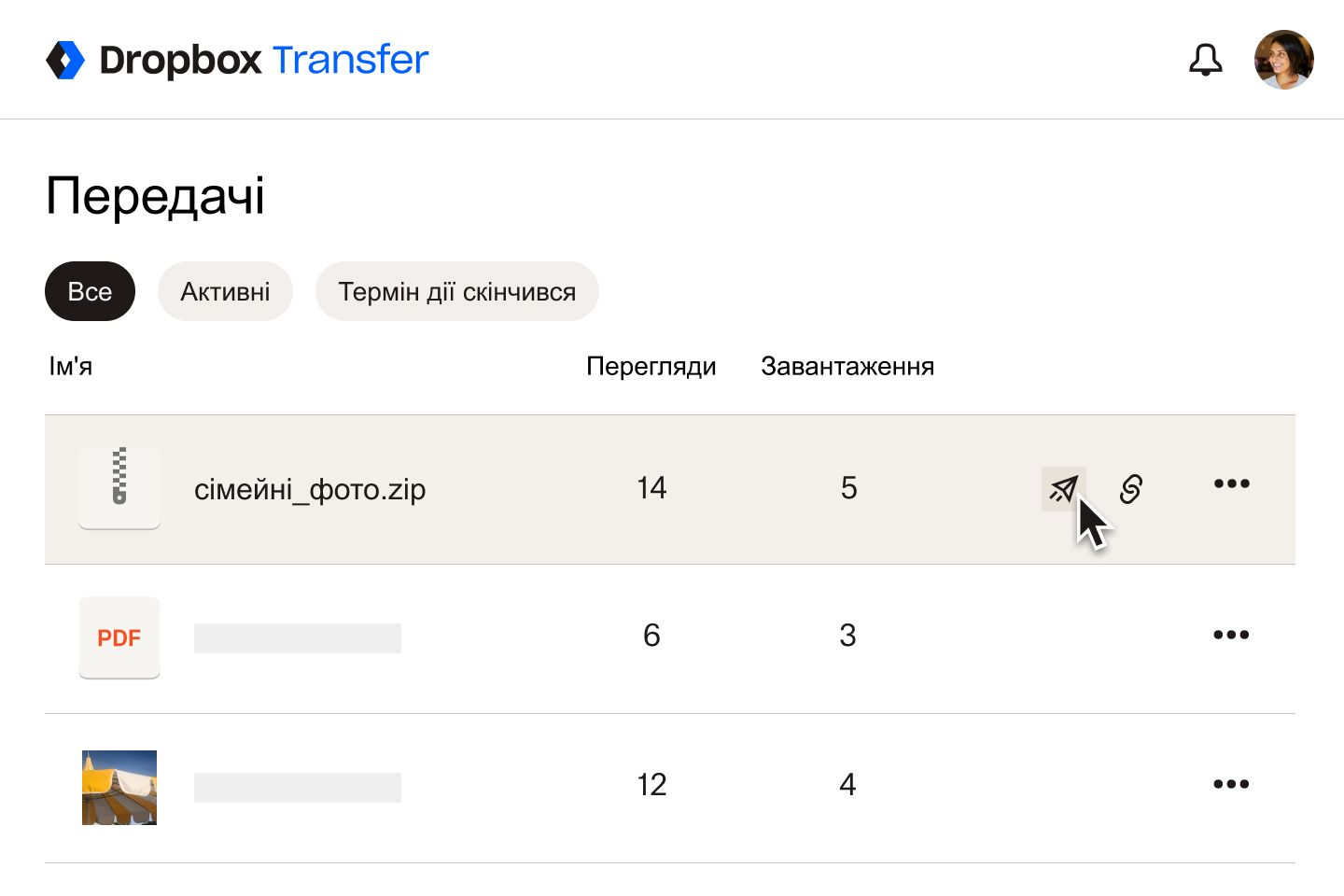1344x896 pixels.
Task: Expand more options for the PDF transfer
Action: coord(1231,635)
